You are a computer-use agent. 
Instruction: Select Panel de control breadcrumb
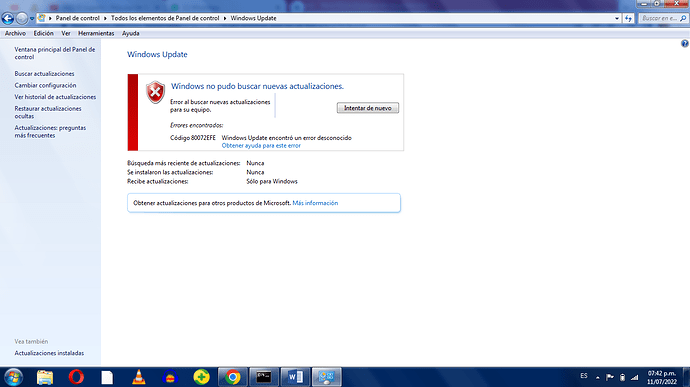(77, 18)
